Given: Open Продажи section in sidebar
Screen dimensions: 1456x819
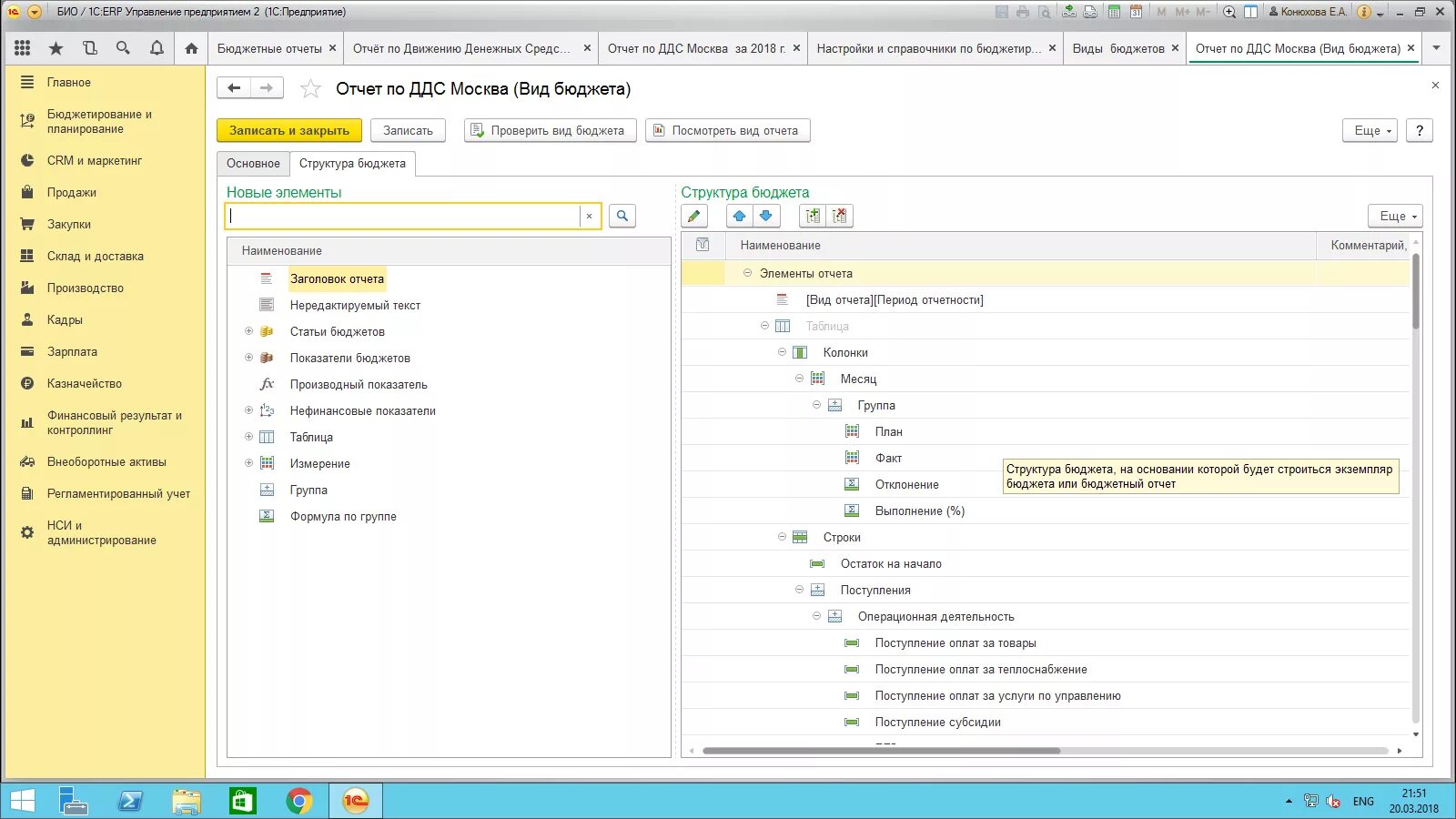Looking at the screenshot, I should [x=72, y=192].
